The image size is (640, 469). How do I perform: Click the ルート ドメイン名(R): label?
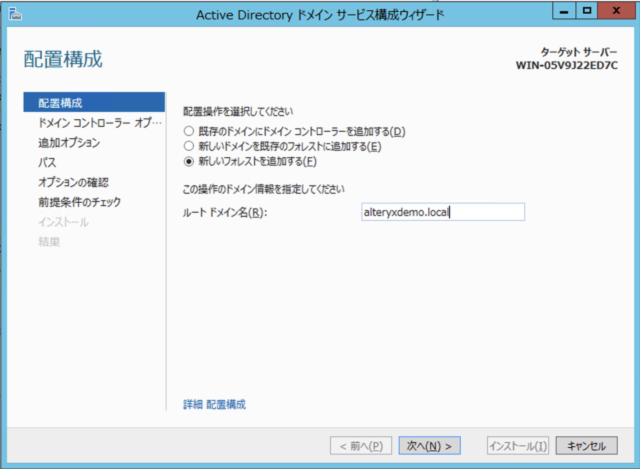coord(224,212)
